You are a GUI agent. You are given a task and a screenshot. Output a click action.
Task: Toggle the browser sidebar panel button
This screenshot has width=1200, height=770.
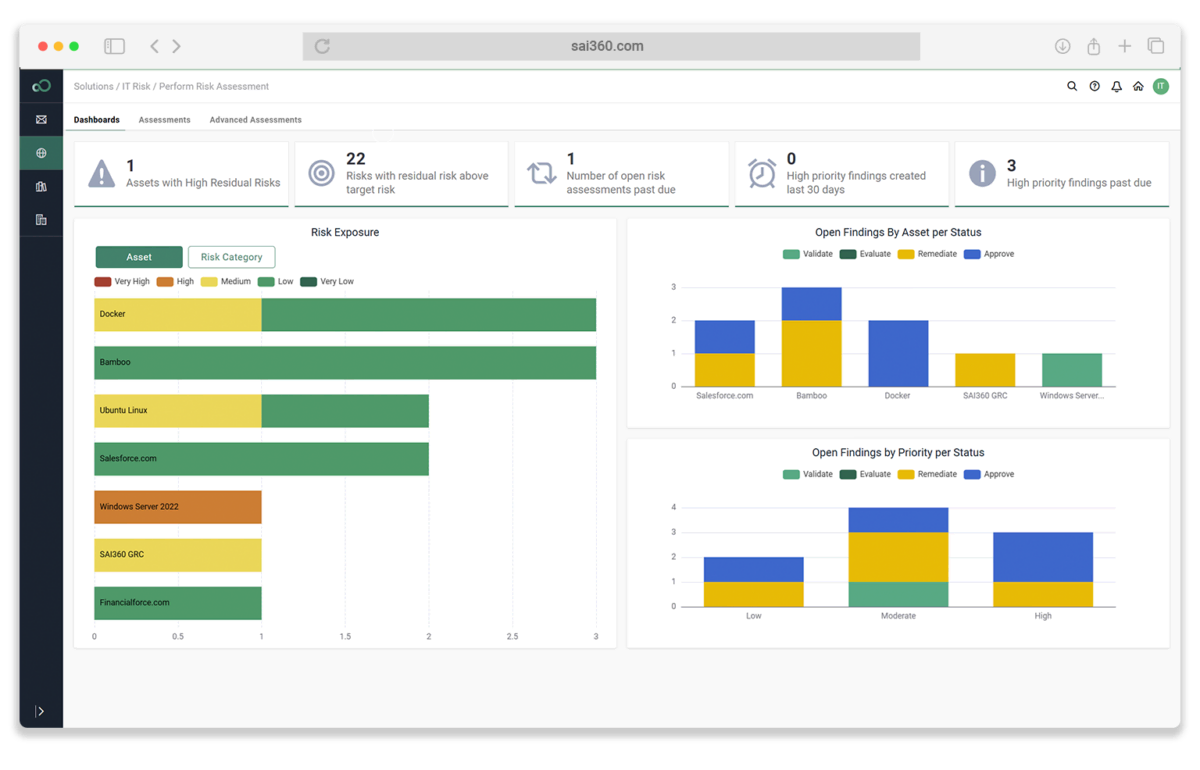click(115, 46)
